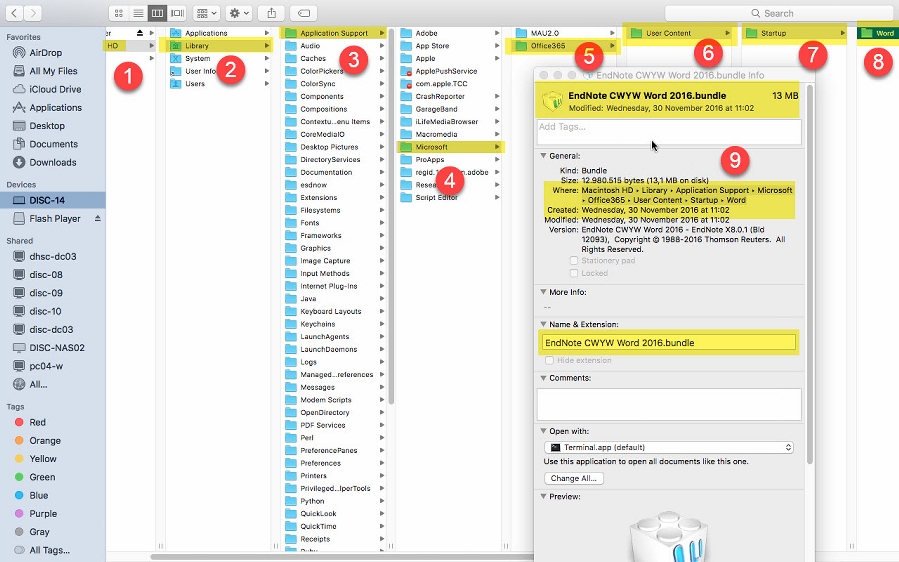Toggle the Locked checkbox
899x562 pixels.
574,273
